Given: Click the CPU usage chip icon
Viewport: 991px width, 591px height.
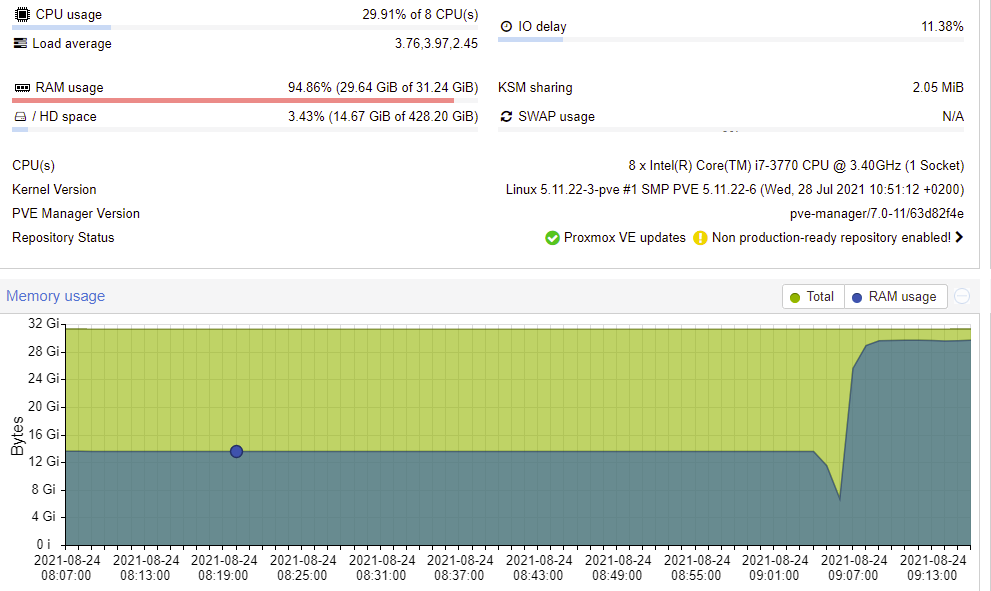Looking at the screenshot, I should pos(22,14).
